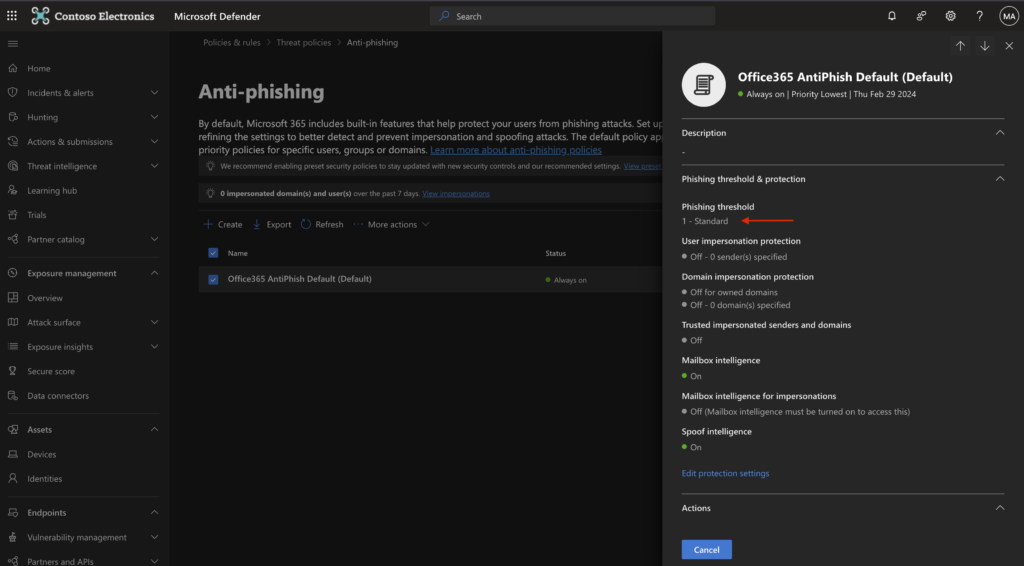Open the MA account avatar
The image size is (1024, 566).
(x=1008, y=16)
